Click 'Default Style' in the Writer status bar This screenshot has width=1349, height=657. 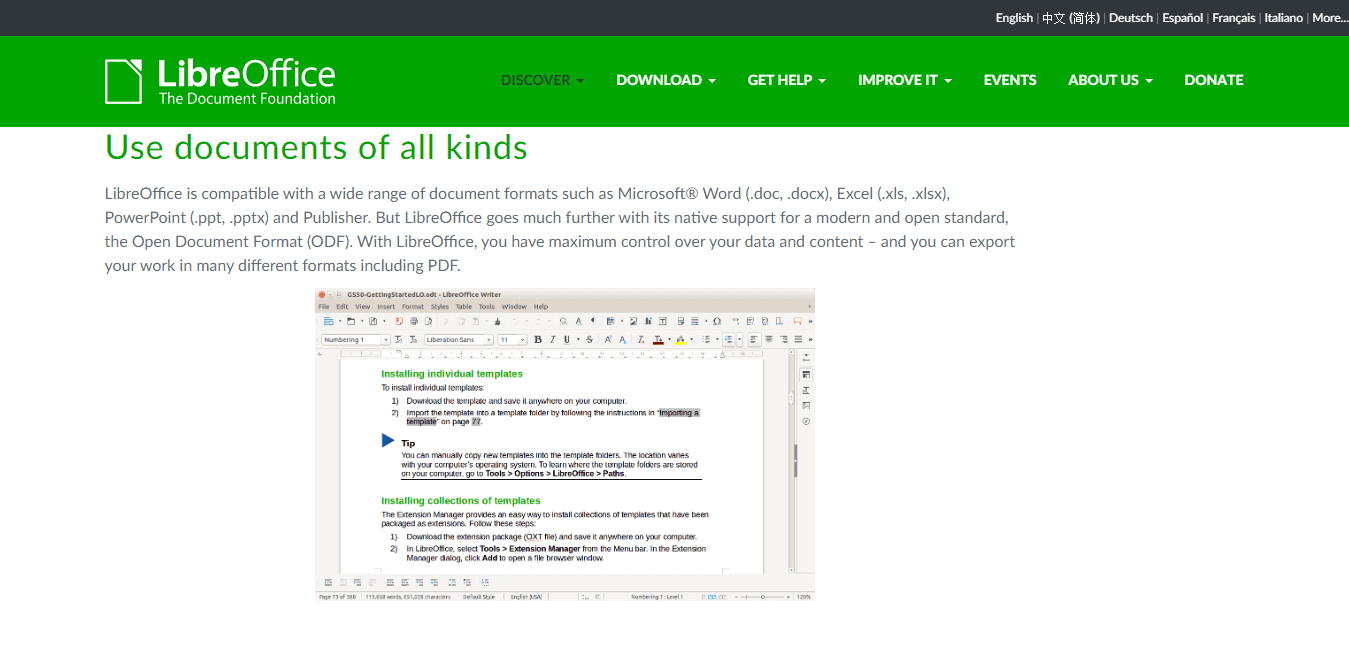479,596
